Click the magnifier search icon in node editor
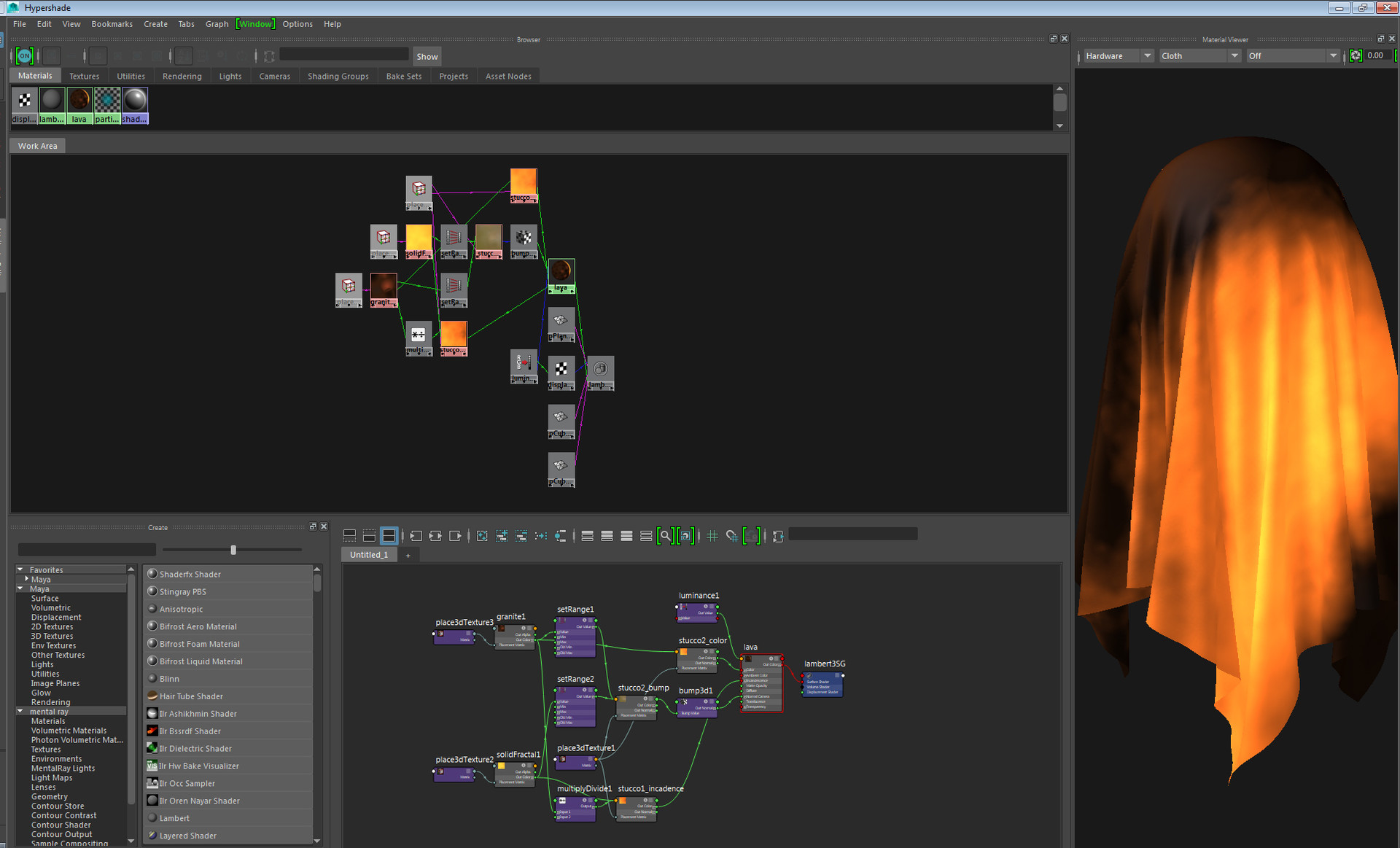This screenshot has height=848, width=1400. tap(665, 536)
